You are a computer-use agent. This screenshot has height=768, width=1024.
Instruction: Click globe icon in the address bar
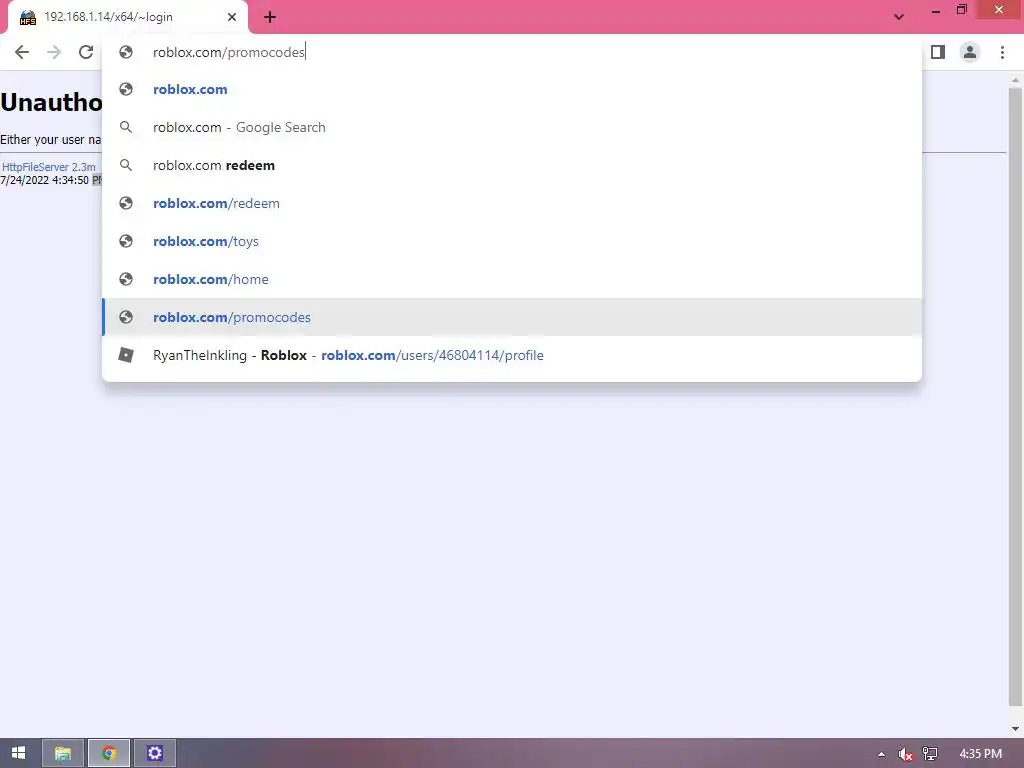[x=126, y=52]
